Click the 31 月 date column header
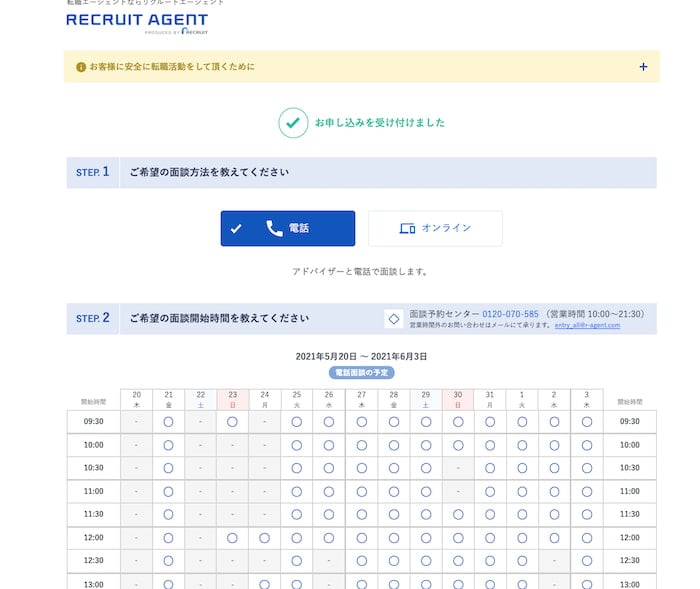 point(490,400)
